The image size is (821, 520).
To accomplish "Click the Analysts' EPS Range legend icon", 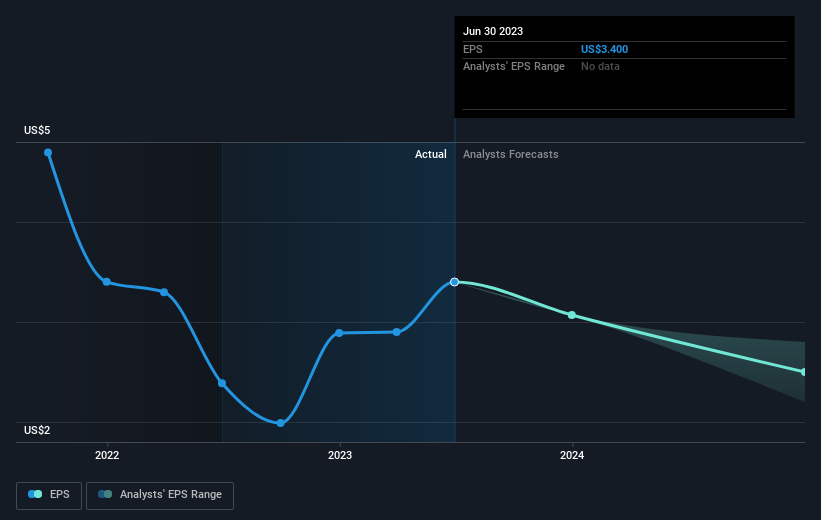I will click(x=105, y=494).
